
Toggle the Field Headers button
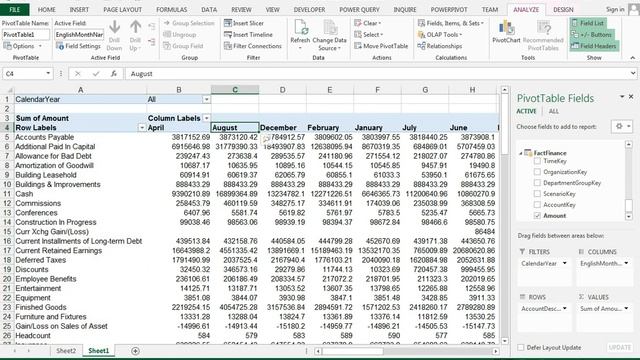[594, 46]
